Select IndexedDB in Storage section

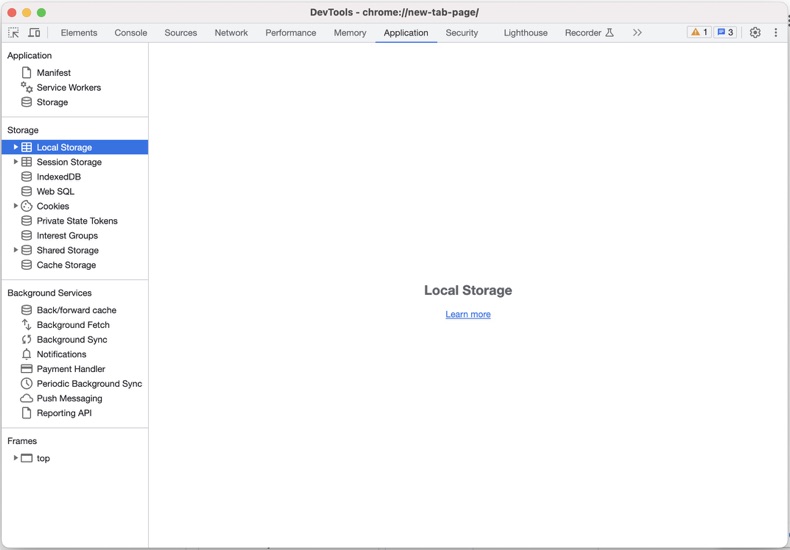coord(58,177)
